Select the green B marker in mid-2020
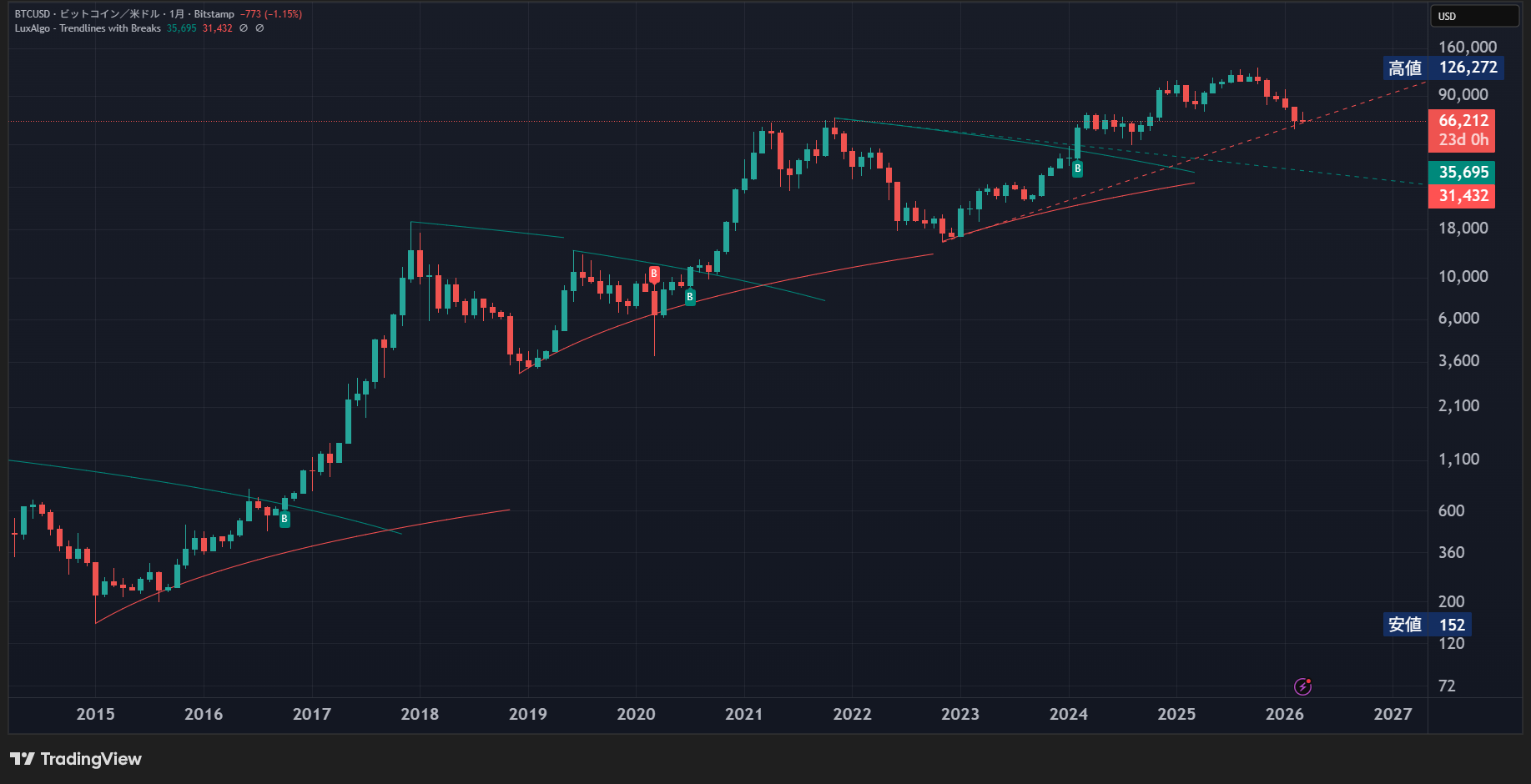This screenshot has width=1531, height=784. [x=690, y=297]
